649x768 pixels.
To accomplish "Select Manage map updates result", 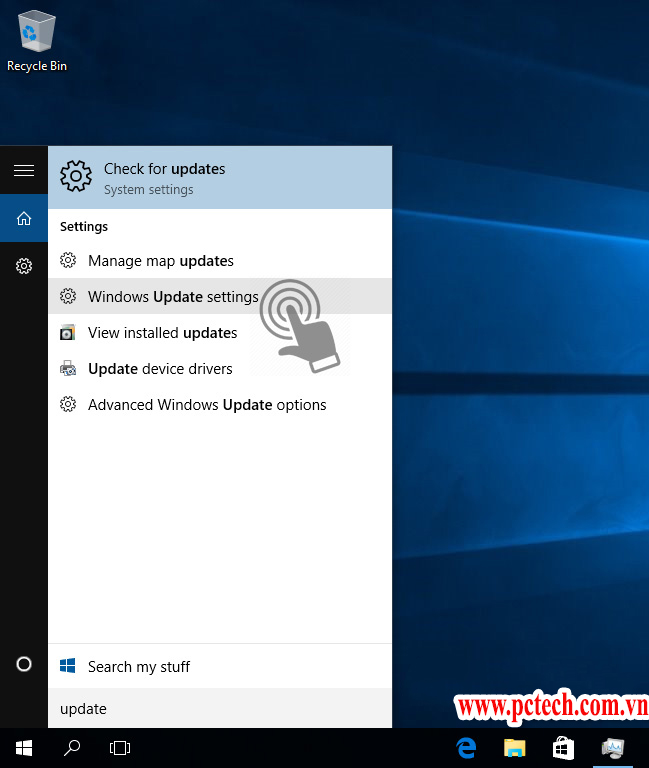I will point(160,261).
